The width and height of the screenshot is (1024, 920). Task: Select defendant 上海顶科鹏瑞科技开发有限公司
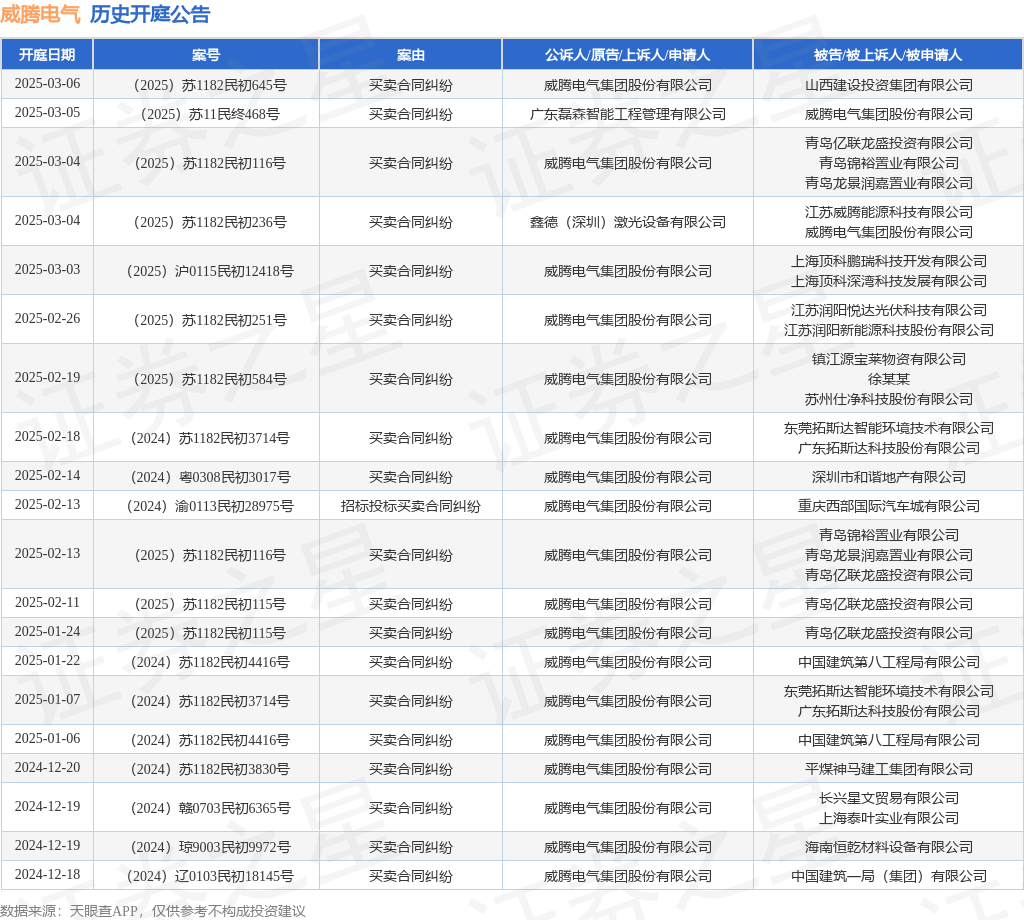coord(889,261)
